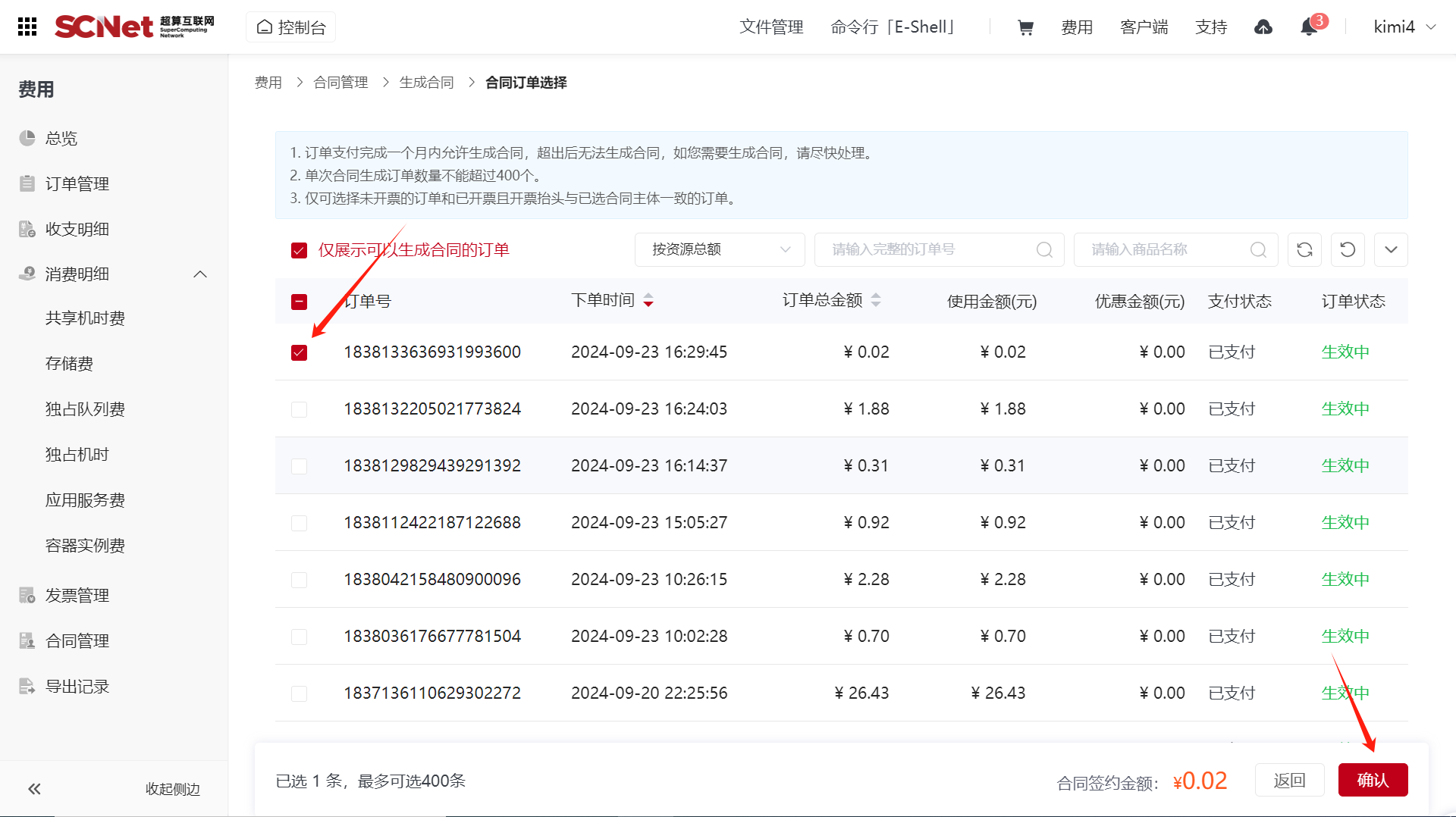
Task: Click search icon in order number field
Action: (1044, 249)
